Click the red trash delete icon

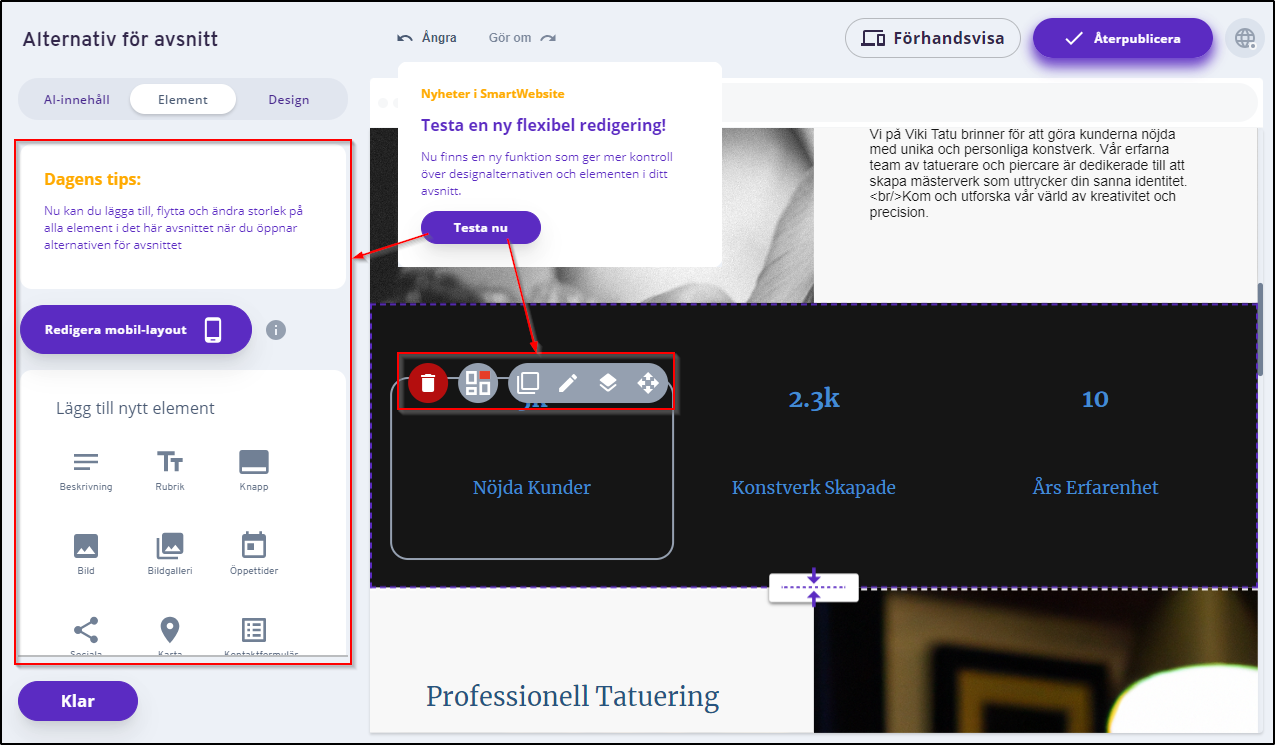click(x=428, y=383)
